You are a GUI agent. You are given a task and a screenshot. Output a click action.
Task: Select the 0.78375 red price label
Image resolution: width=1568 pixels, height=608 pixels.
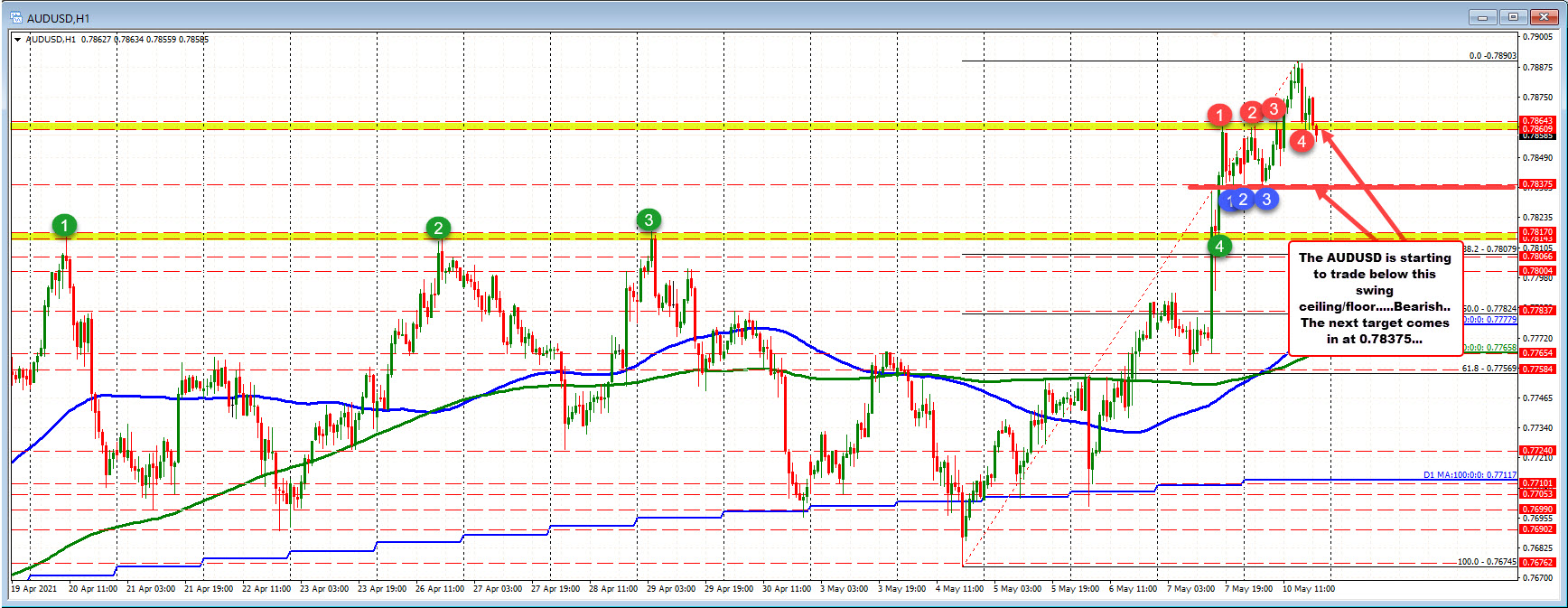pyautogui.click(x=1537, y=184)
